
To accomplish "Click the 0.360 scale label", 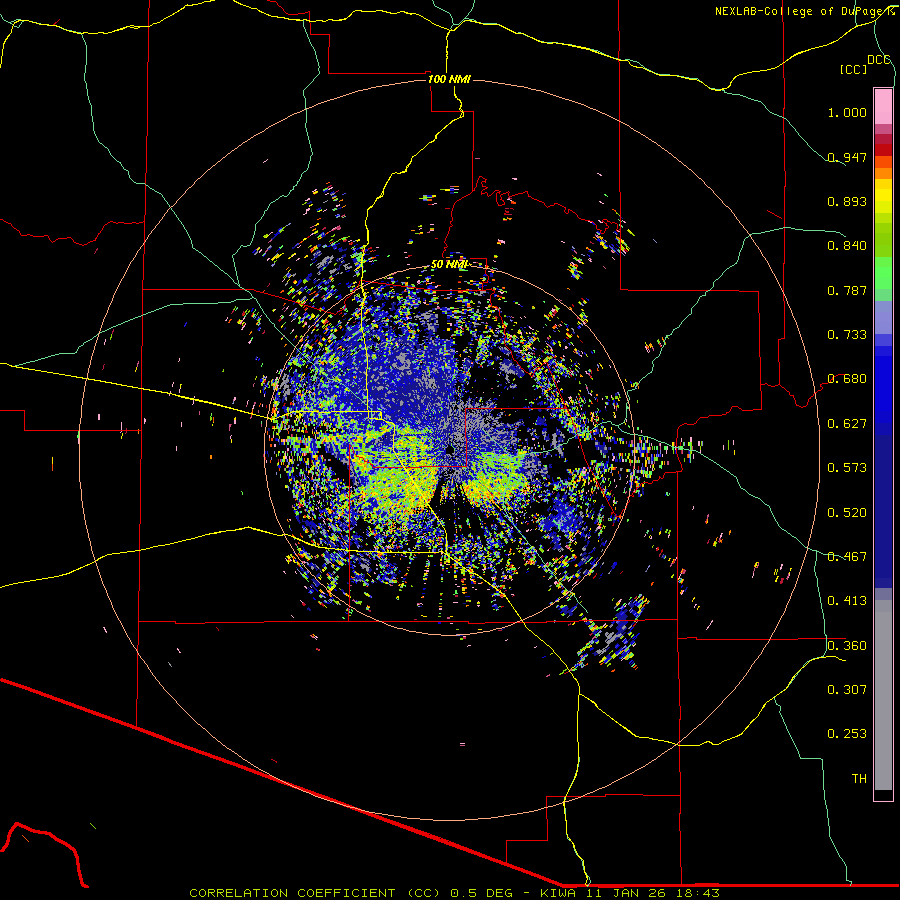I will [847, 646].
